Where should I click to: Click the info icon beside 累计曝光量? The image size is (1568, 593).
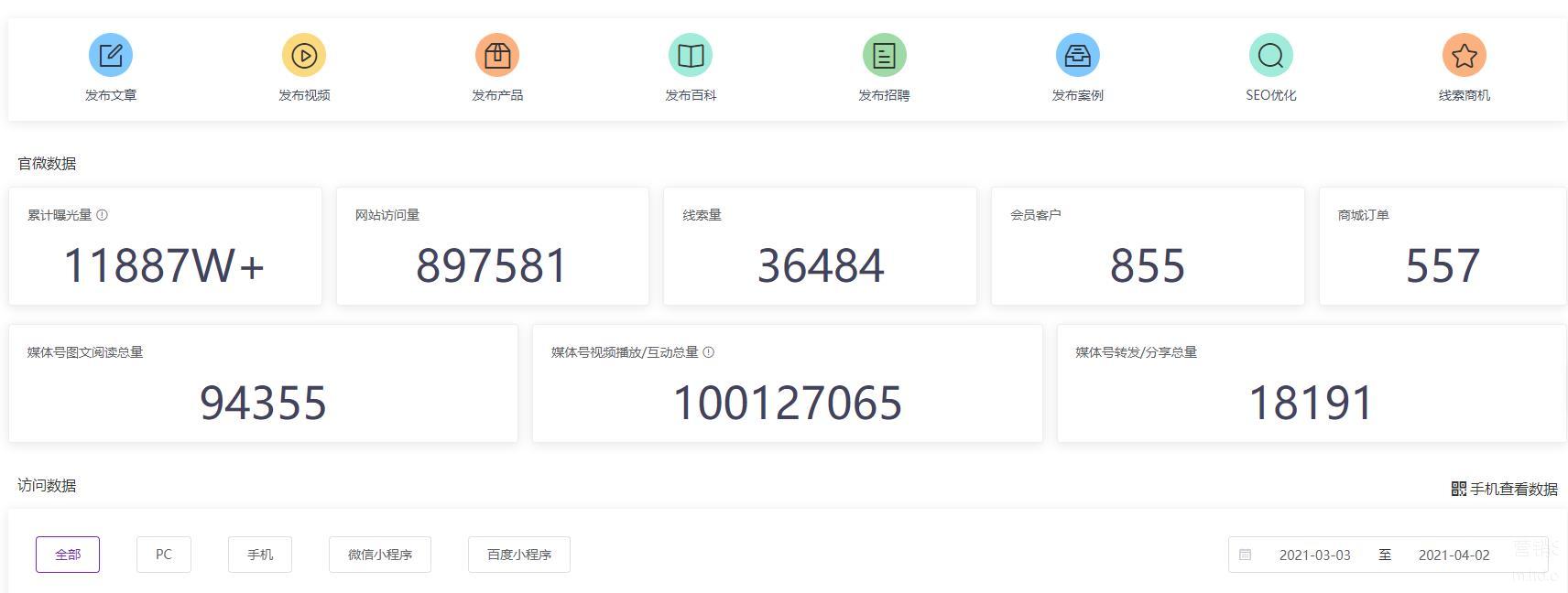[103, 215]
